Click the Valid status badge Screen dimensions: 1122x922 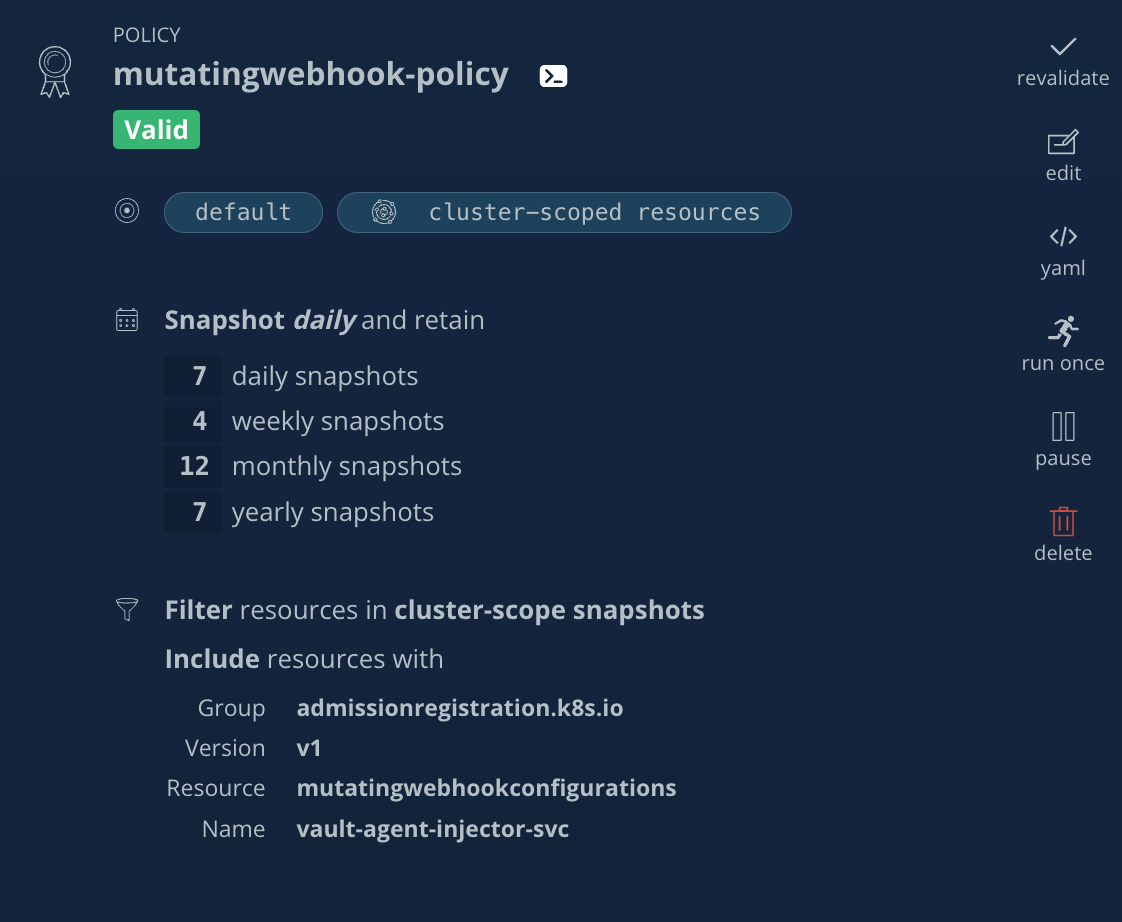point(156,130)
